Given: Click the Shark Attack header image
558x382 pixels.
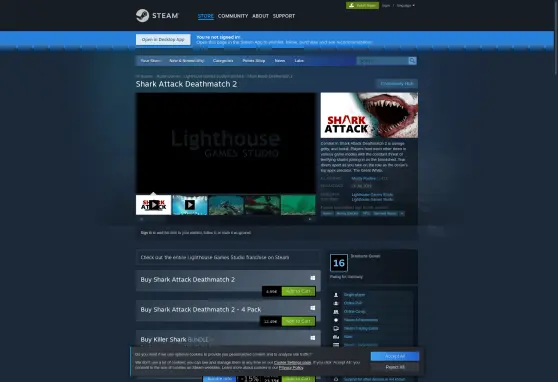Looking at the screenshot, I should click(x=369, y=115).
